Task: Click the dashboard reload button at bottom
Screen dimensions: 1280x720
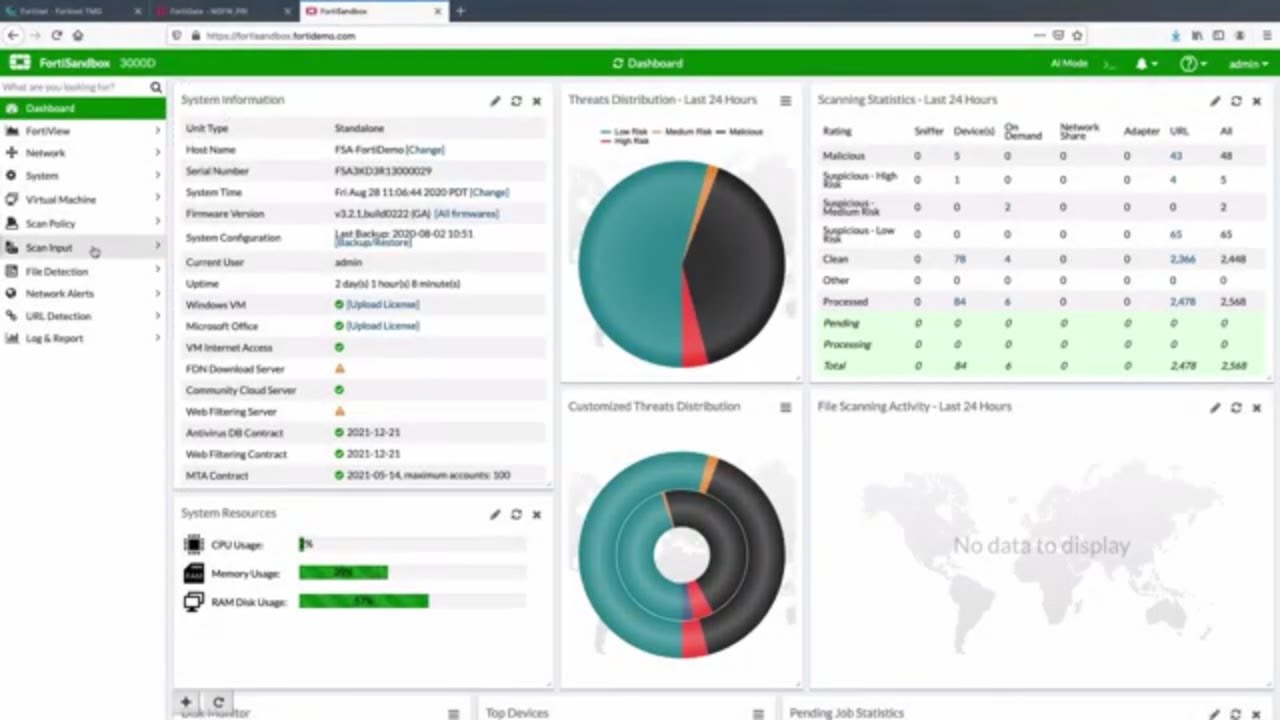Action: 218,702
